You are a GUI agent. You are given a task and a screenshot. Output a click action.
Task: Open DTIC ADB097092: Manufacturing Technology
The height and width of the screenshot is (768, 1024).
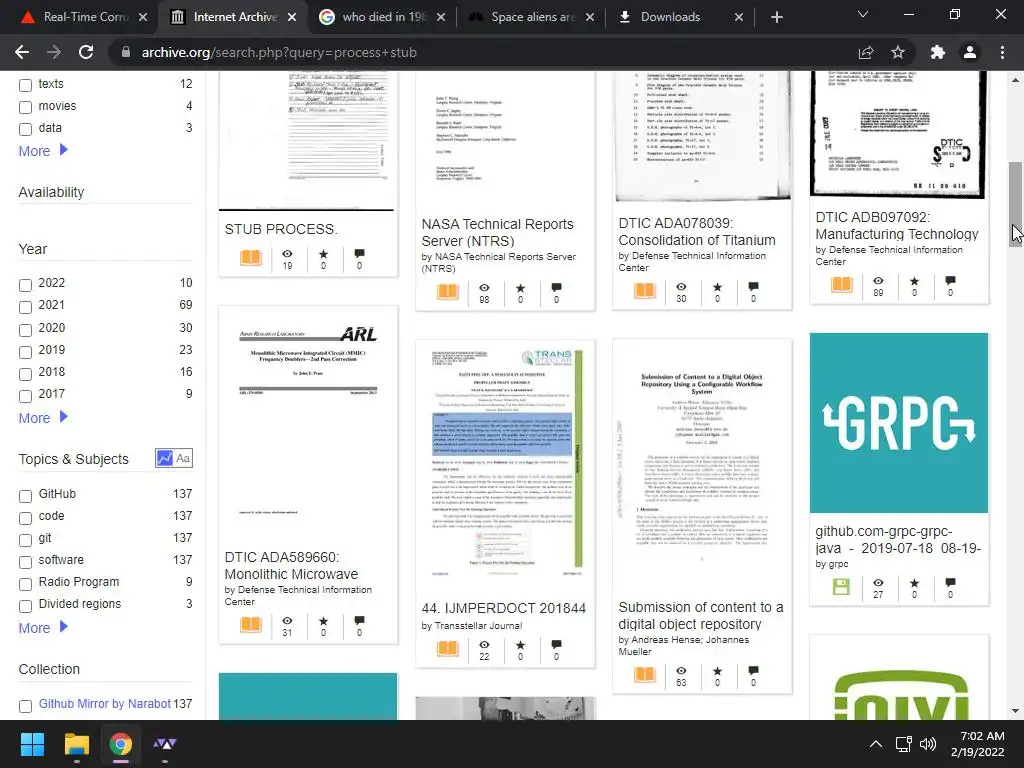click(x=897, y=225)
